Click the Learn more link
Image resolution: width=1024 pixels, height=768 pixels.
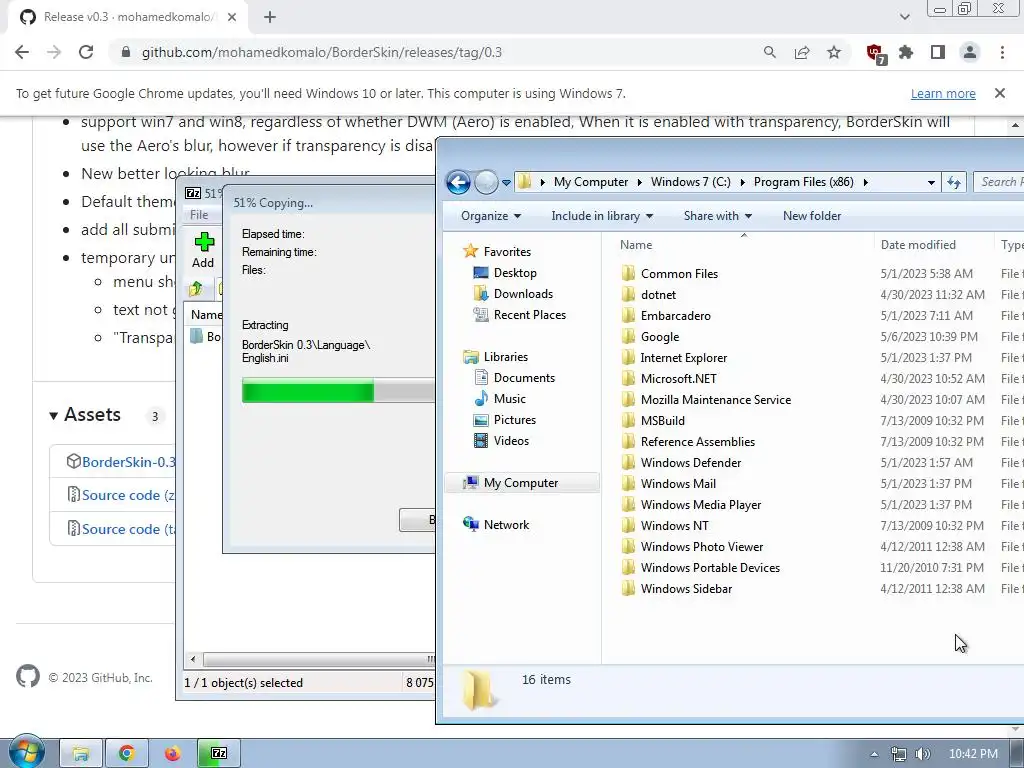943,93
